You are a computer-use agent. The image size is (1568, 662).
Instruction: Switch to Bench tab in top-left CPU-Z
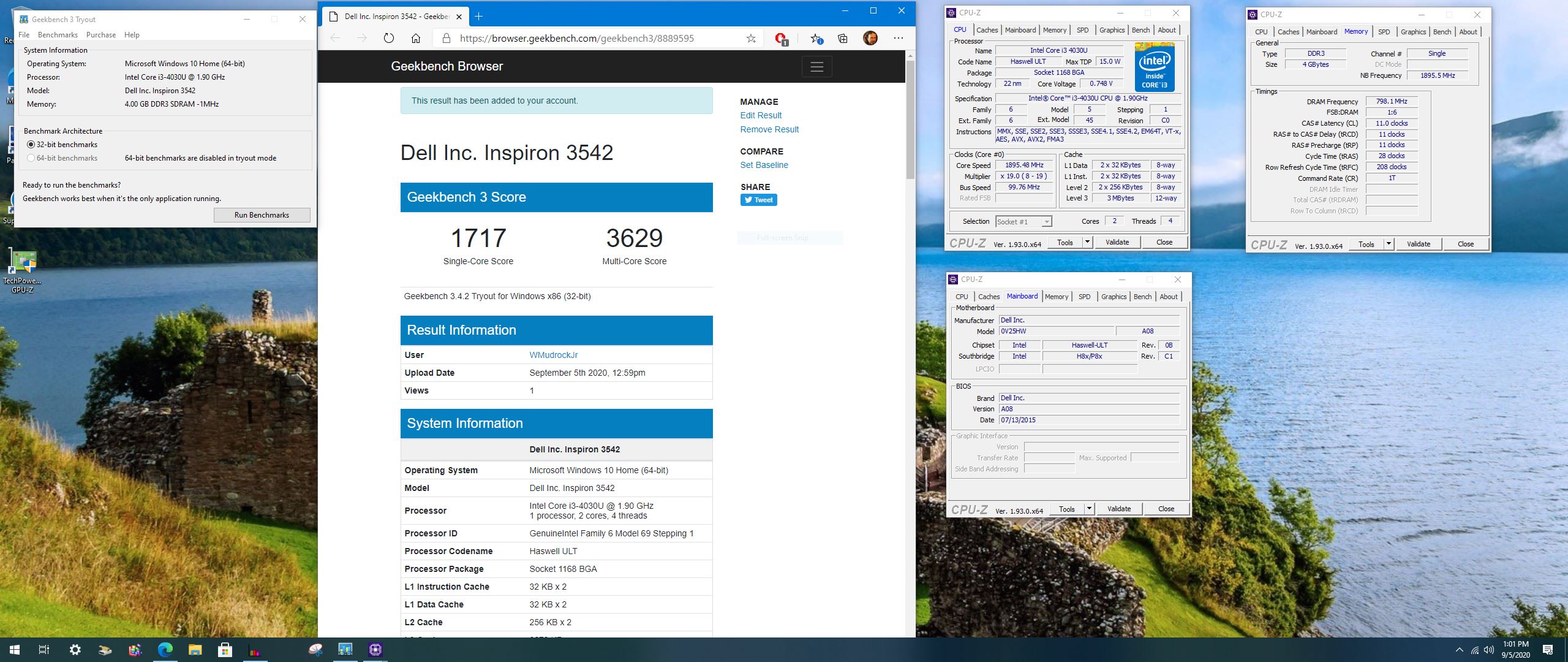[x=1140, y=30]
